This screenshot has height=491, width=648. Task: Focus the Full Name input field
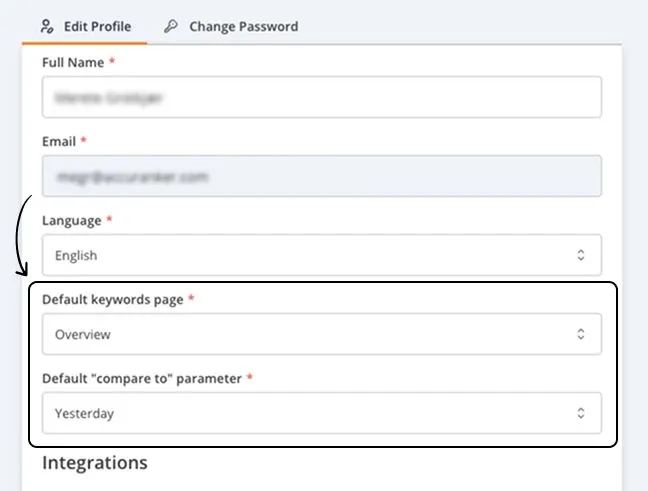click(x=321, y=98)
